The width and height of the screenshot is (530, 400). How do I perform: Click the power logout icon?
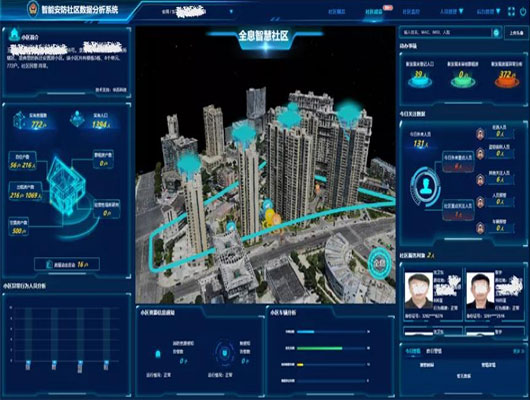pos(524,12)
